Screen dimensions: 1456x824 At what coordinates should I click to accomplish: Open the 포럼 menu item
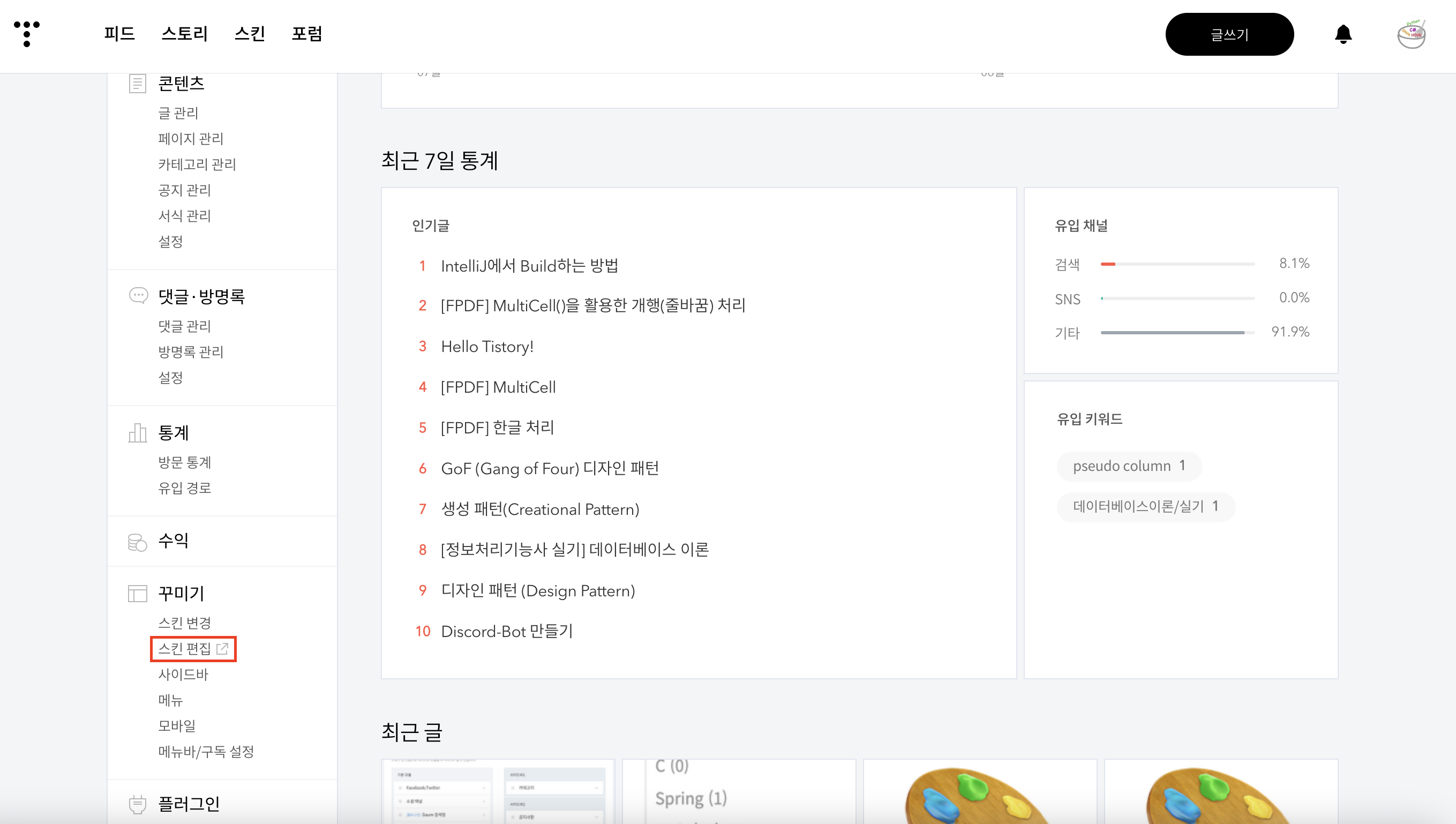(x=307, y=34)
